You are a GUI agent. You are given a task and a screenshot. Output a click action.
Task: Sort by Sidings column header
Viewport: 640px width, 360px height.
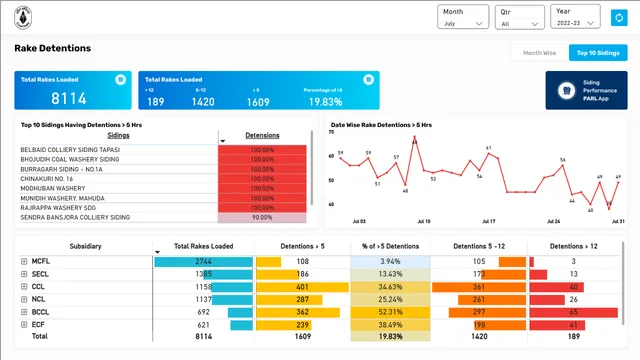point(118,135)
